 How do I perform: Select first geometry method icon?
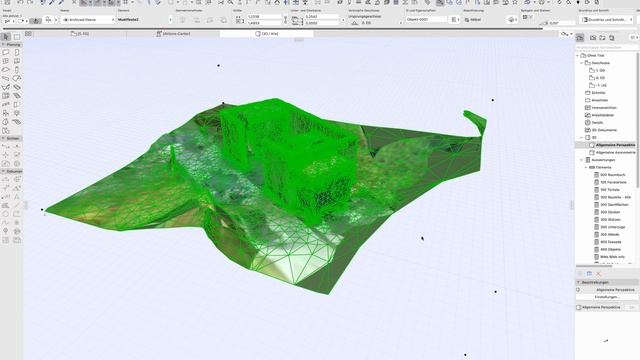coord(182,20)
